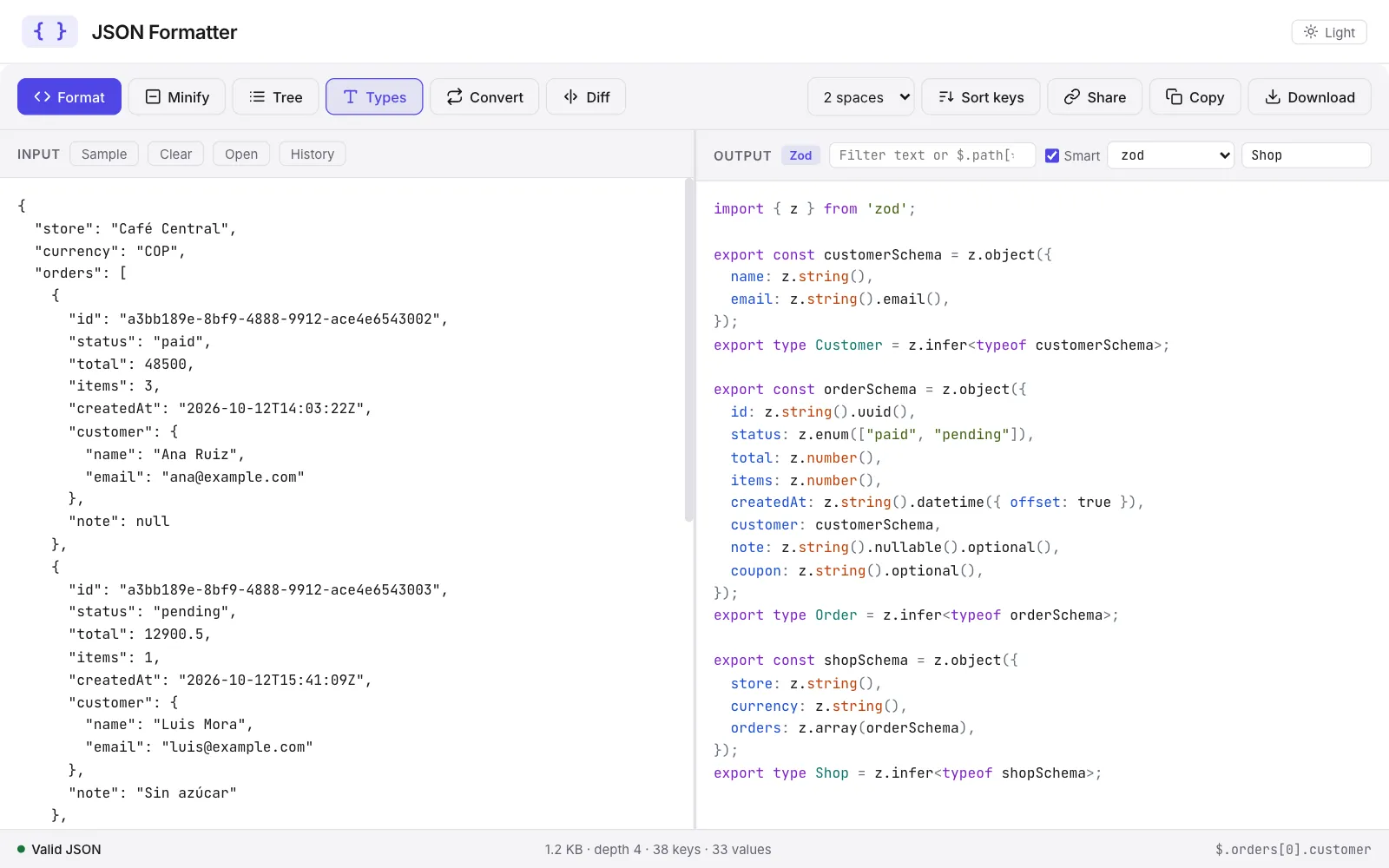The height and width of the screenshot is (868, 1389).
Task: Uncheck the Smart checkbox
Action: point(1052,155)
